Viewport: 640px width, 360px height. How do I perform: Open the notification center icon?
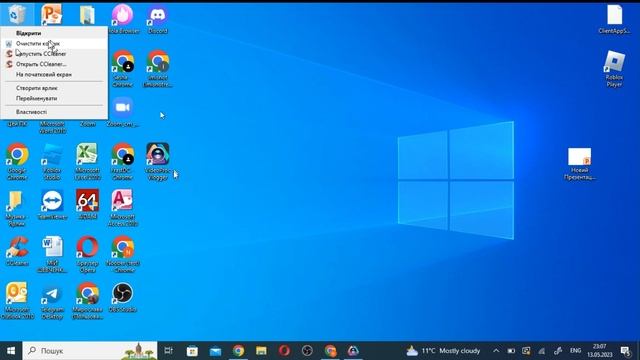625,351
